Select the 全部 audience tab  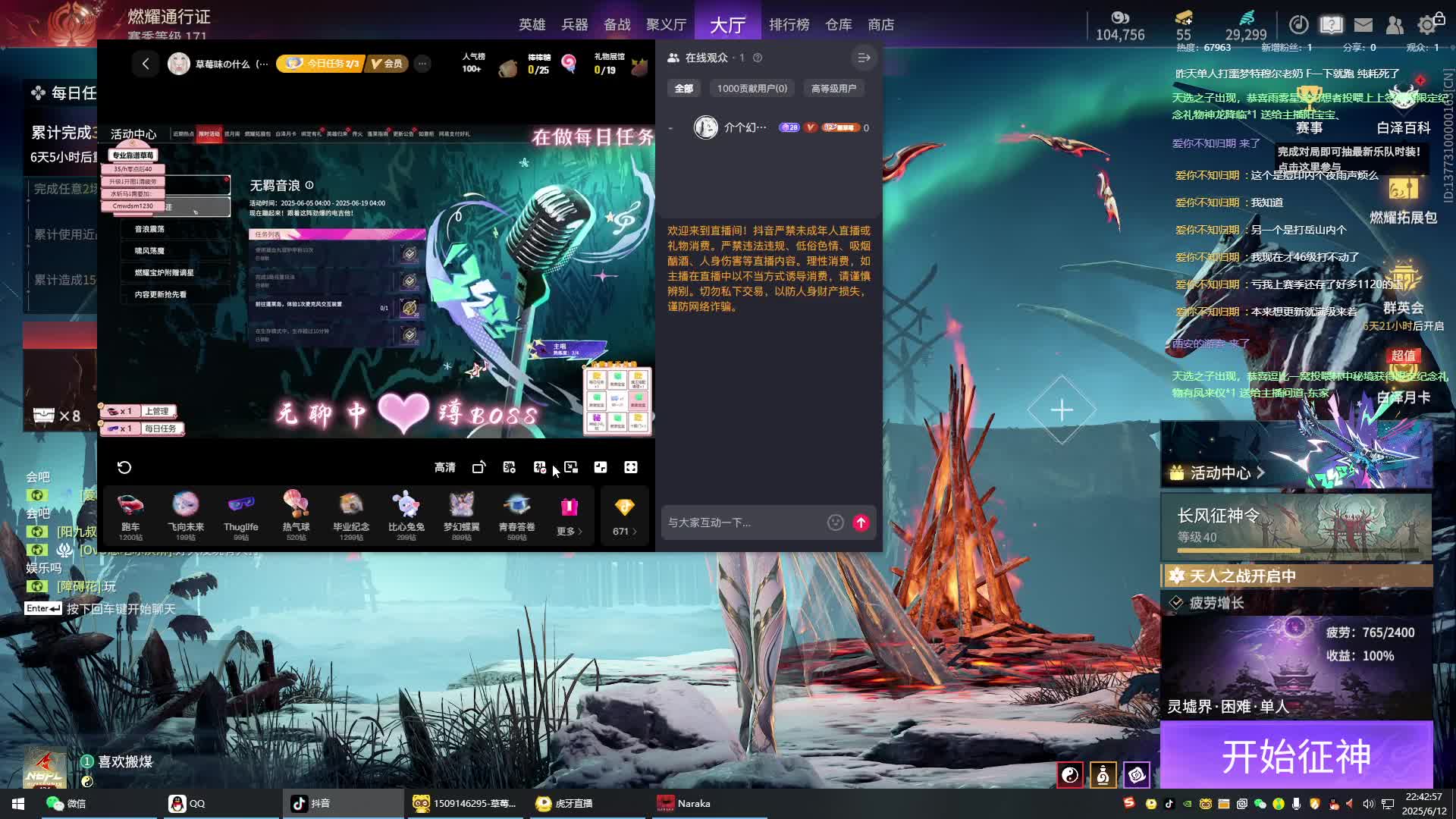(x=683, y=89)
